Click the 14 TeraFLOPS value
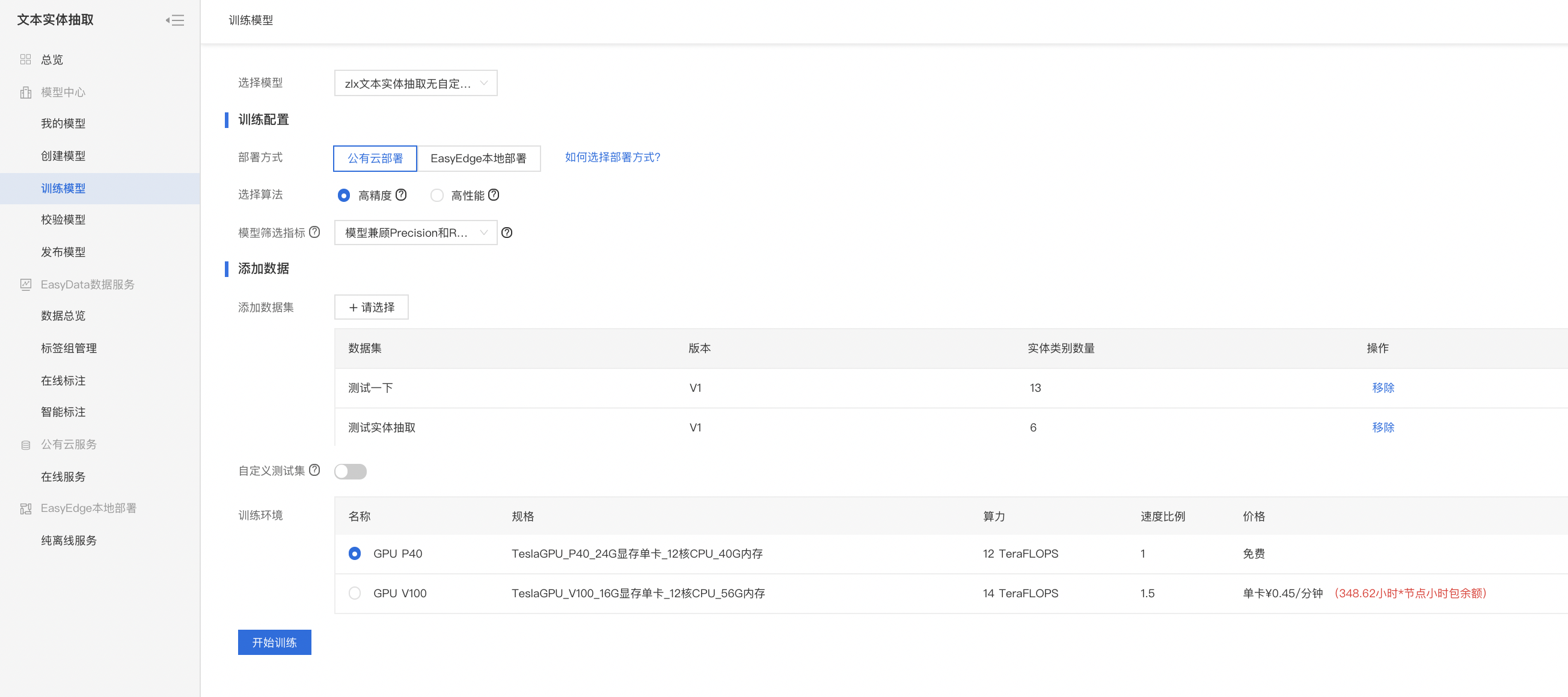 [1020, 593]
